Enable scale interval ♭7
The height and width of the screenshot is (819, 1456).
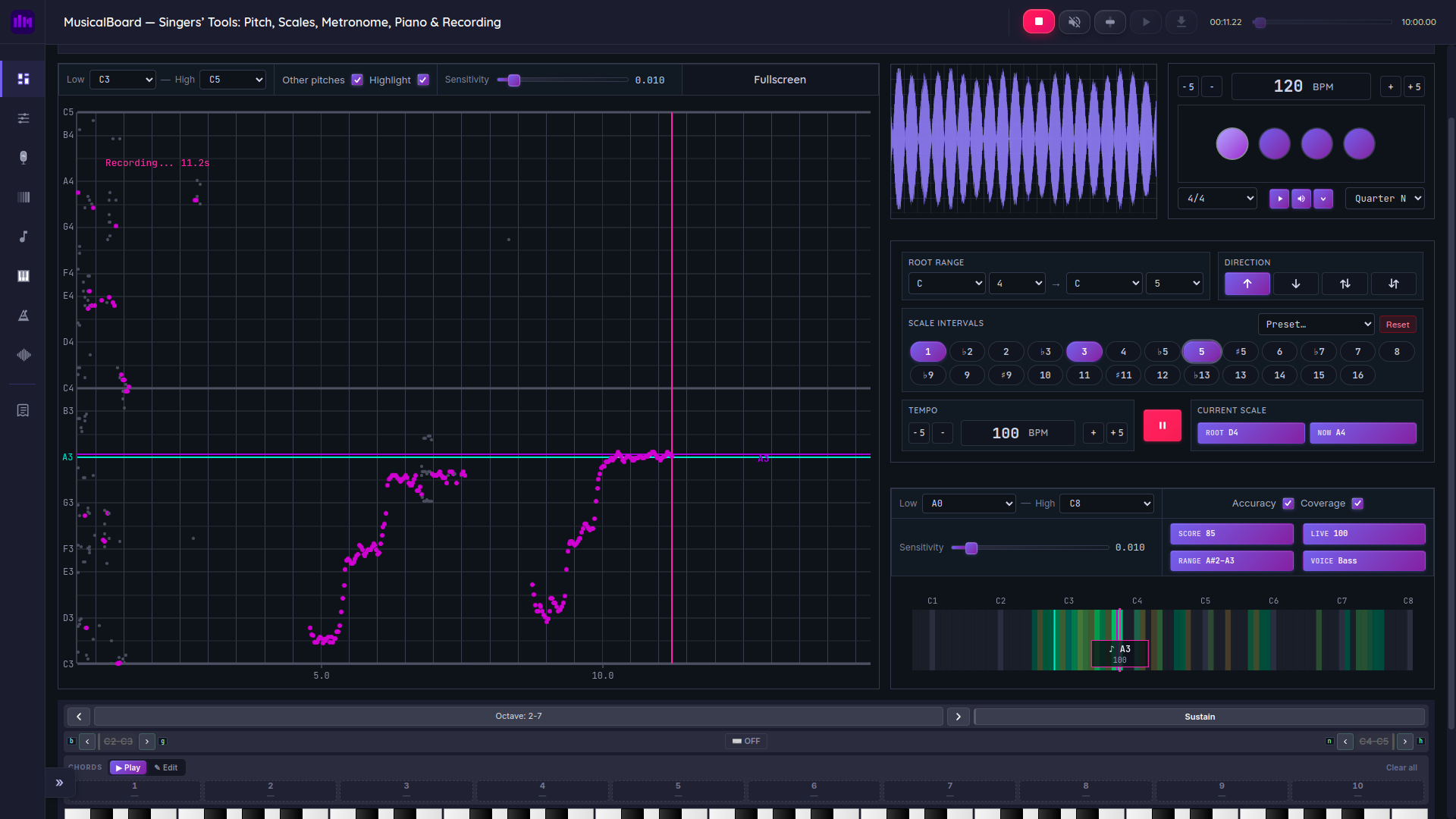click(x=1319, y=352)
